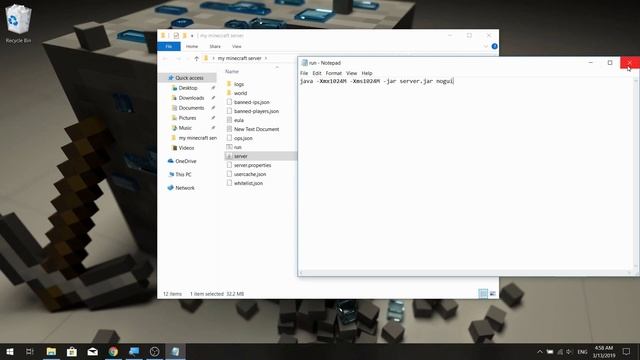The height and width of the screenshot is (360, 640).
Task: Open the network icon in system tray
Action: [560, 351]
